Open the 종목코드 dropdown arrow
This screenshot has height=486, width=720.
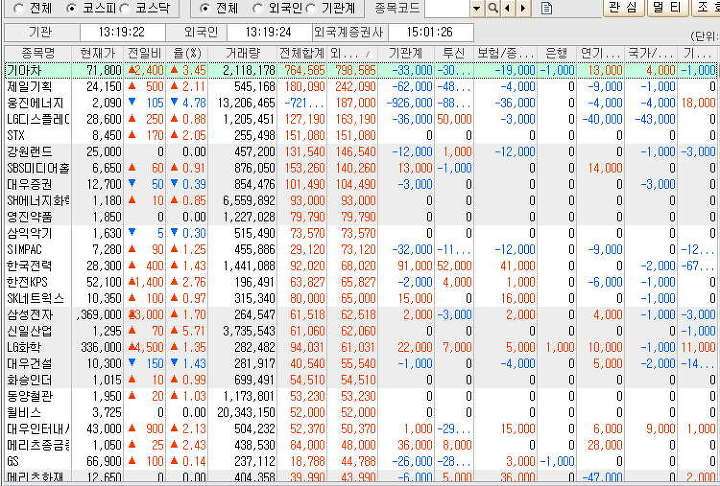pos(477,8)
